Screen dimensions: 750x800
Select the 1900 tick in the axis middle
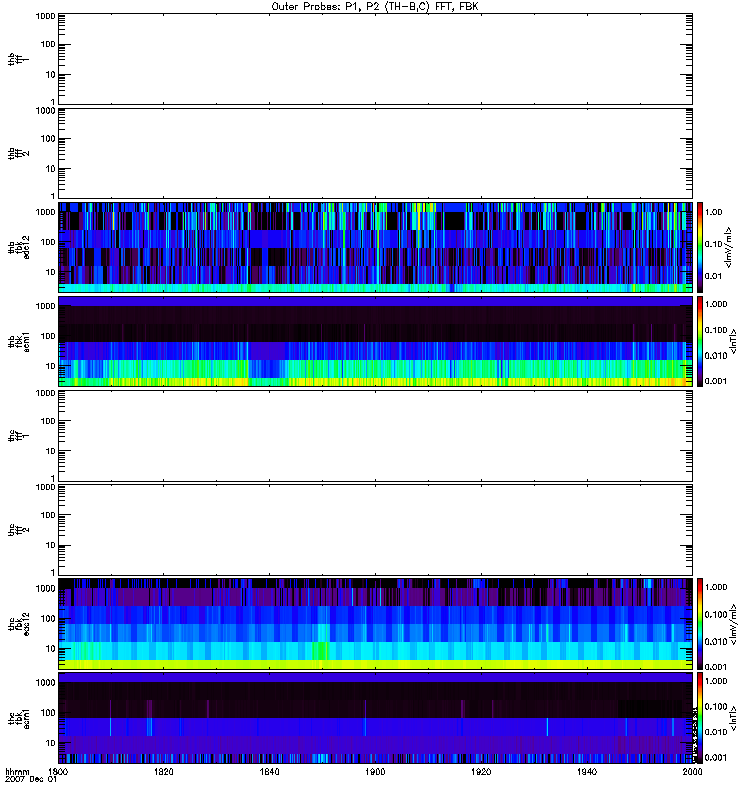point(375,772)
